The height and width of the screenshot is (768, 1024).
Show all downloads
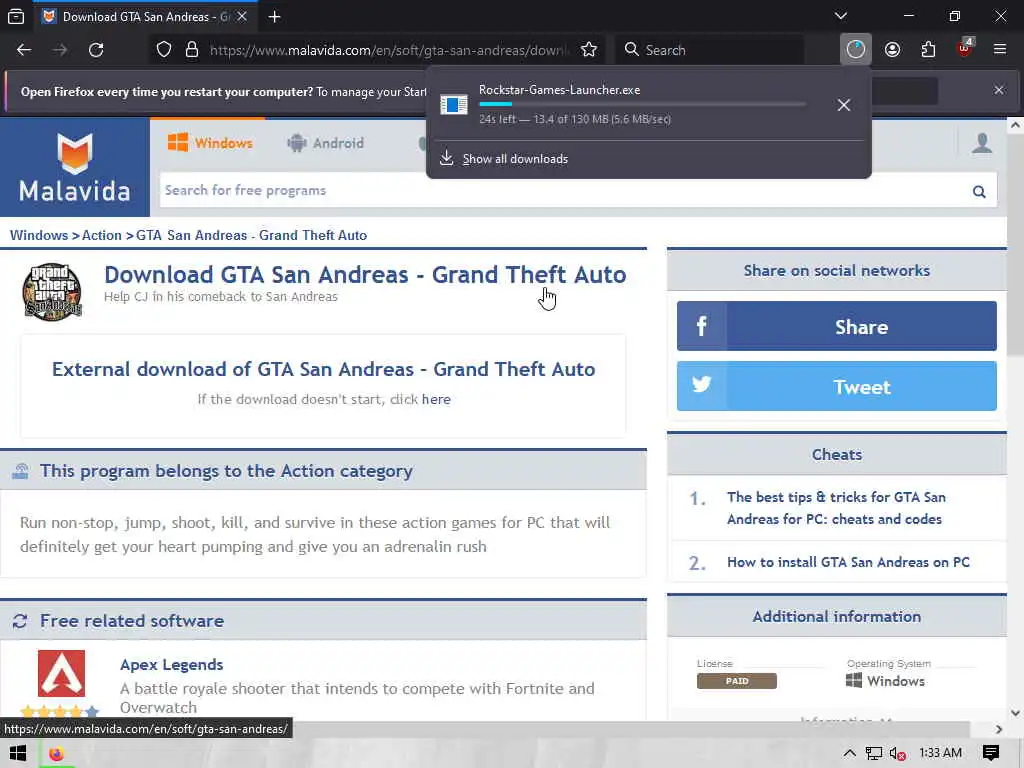pyautogui.click(x=515, y=159)
